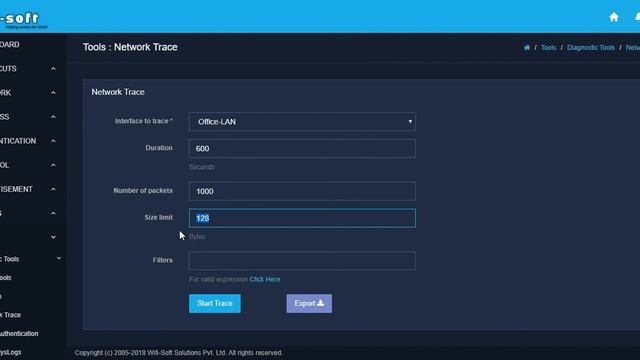The image size is (640, 360).
Task: Collapse the Diagnostic Tools sidebar chevron
Action: 59,258
